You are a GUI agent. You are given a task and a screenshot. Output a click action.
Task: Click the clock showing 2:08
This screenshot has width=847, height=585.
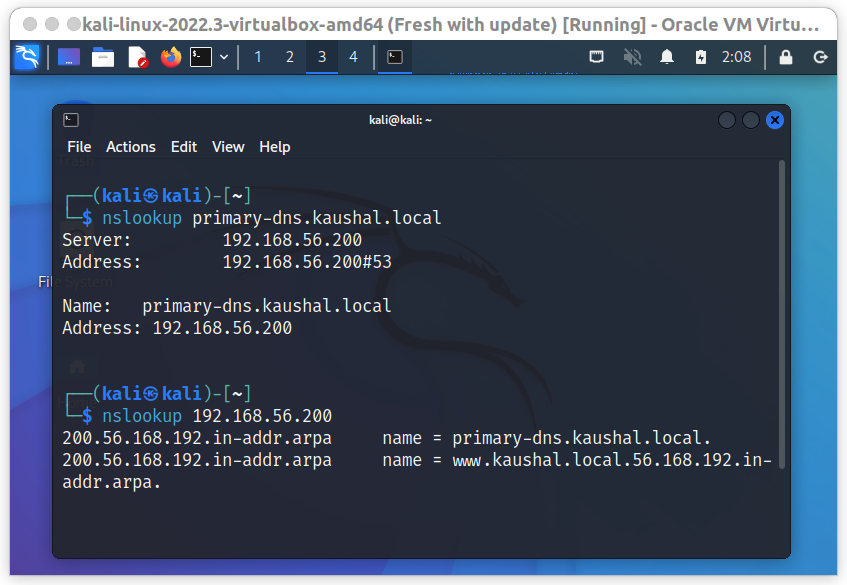tap(736, 57)
